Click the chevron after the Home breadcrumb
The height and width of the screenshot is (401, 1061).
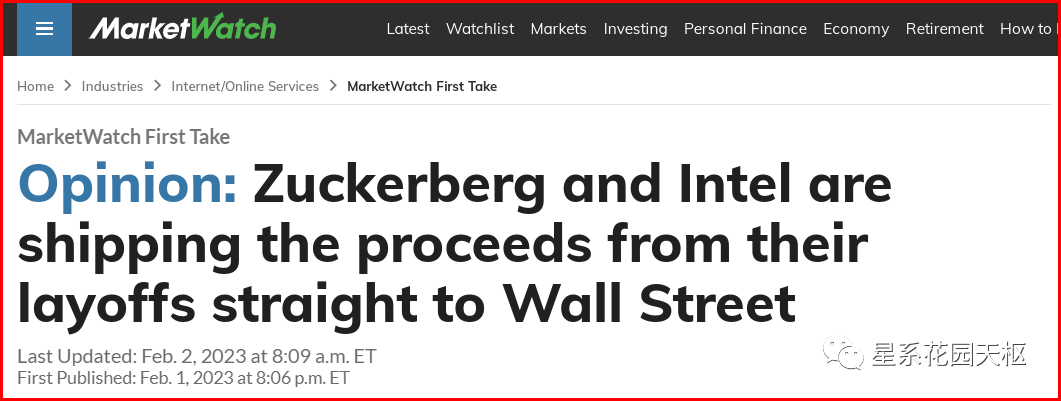coord(68,86)
